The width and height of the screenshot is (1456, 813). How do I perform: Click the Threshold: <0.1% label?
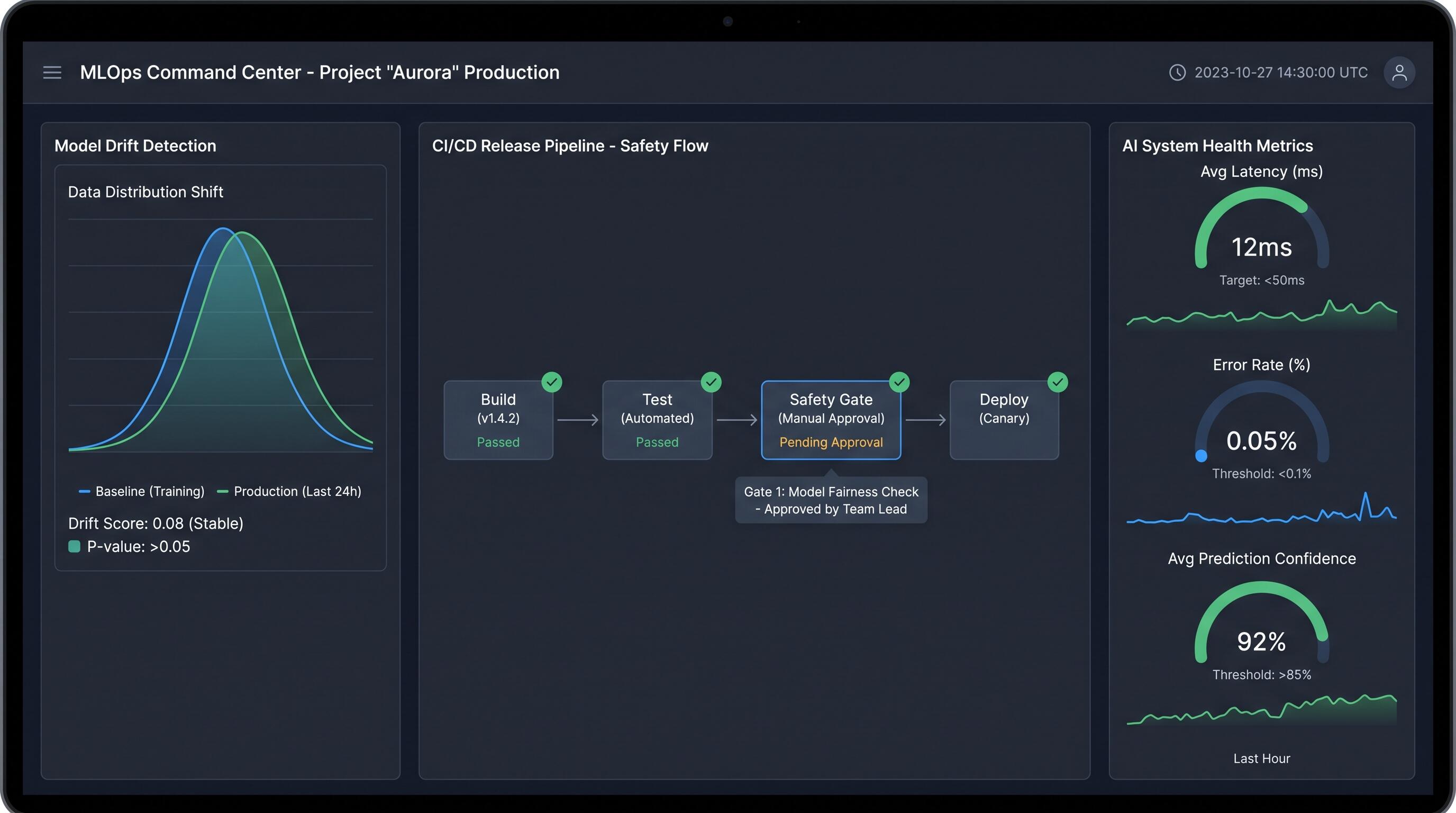(x=1261, y=473)
